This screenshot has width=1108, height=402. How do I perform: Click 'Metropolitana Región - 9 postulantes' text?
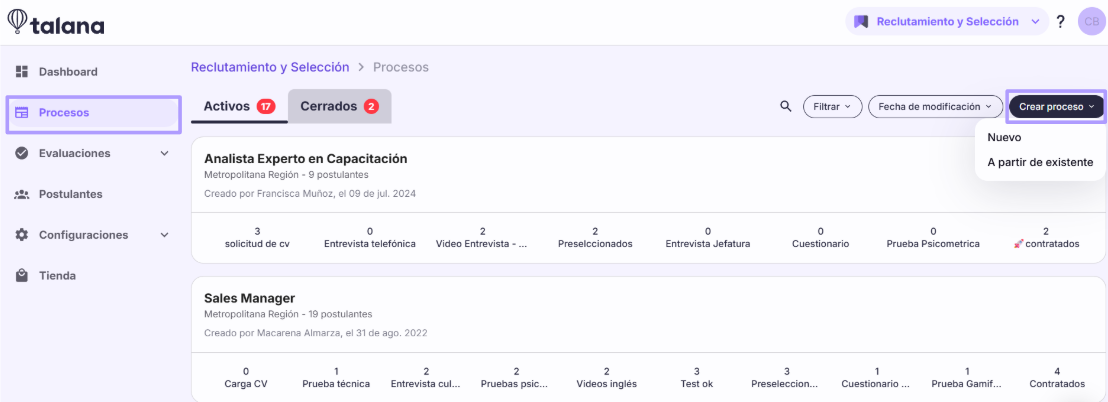tap(285, 175)
